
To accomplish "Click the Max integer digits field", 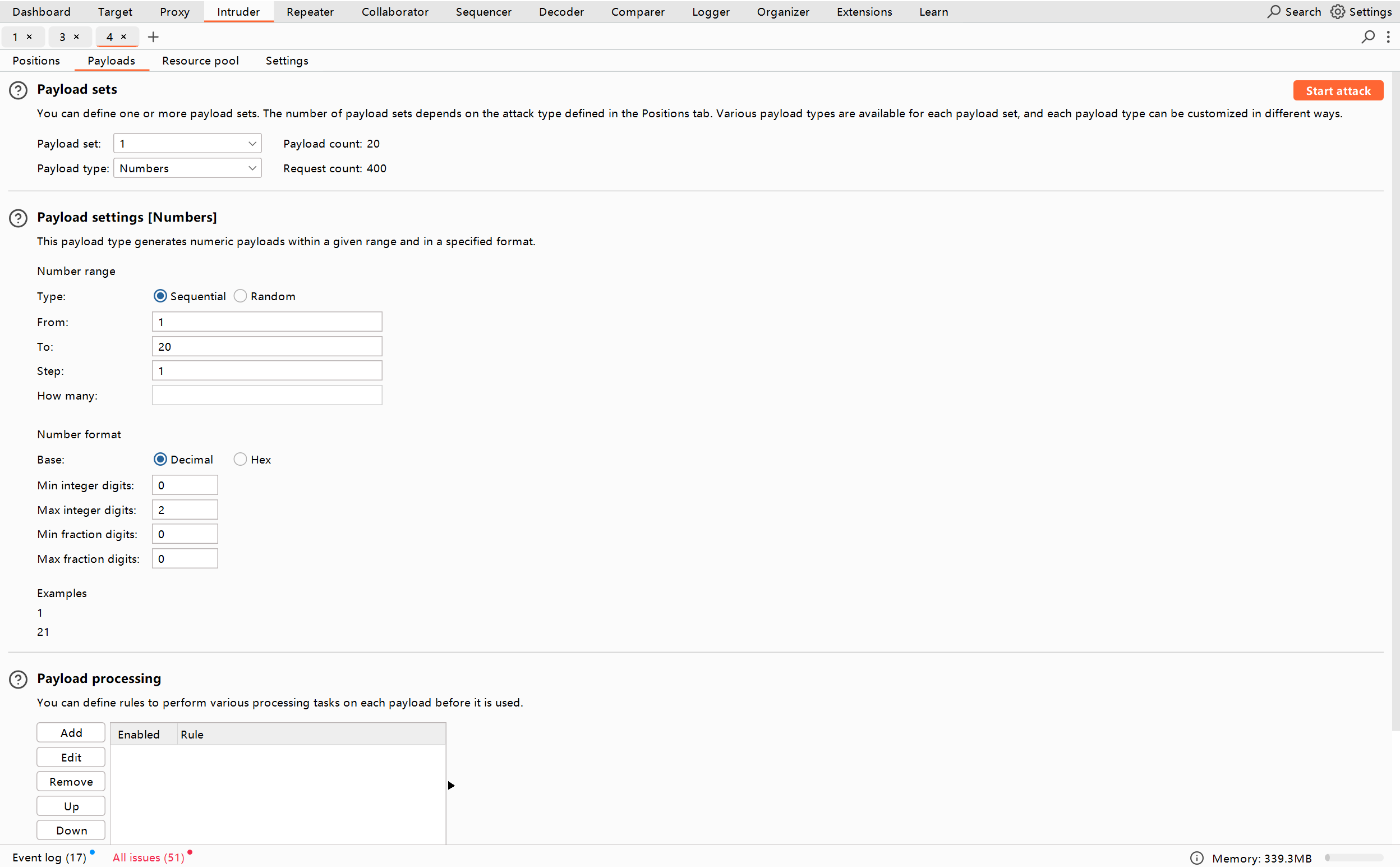I will pyautogui.click(x=185, y=510).
